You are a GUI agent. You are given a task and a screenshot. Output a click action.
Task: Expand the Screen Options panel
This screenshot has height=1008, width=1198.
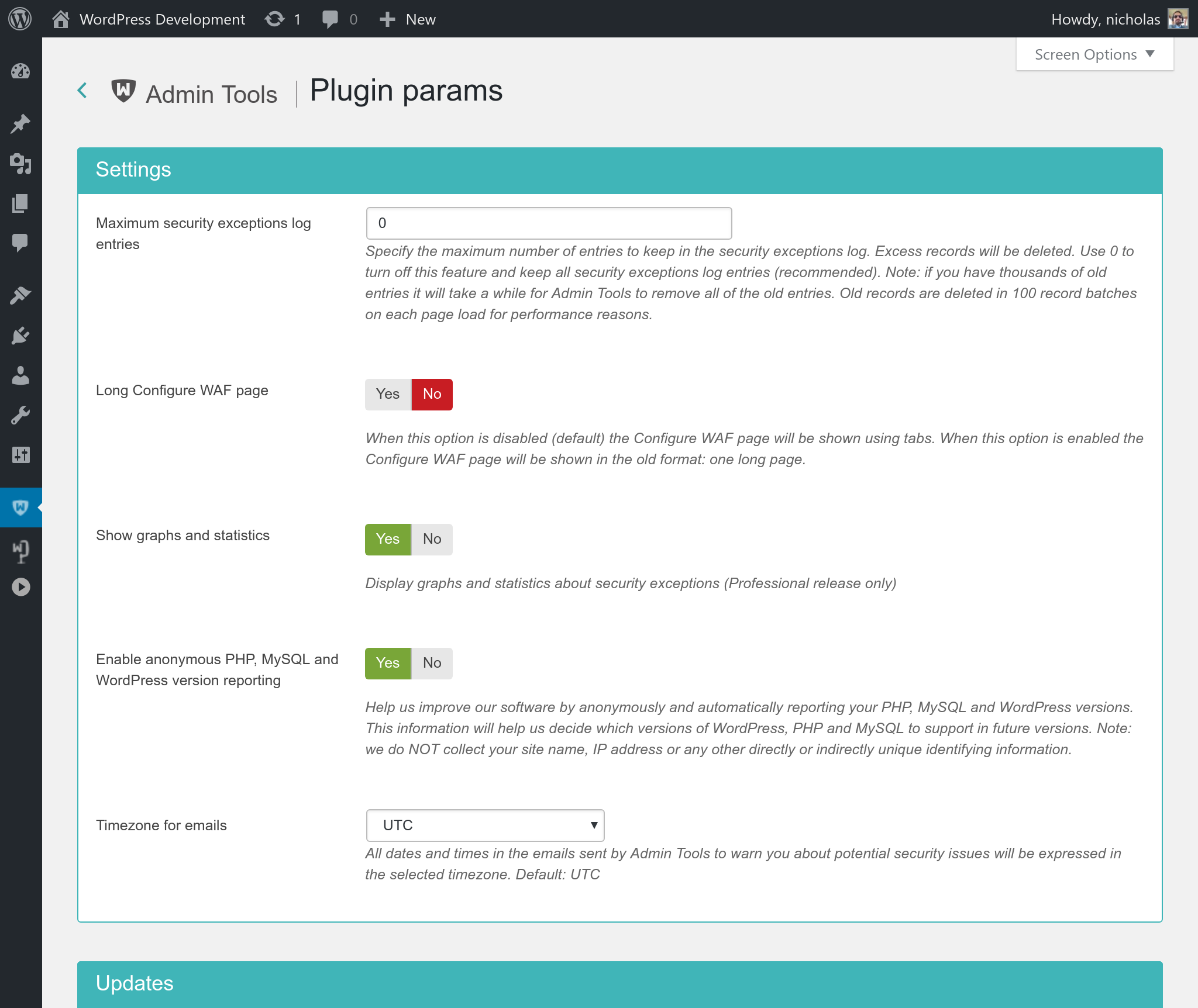pos(1094,54)
